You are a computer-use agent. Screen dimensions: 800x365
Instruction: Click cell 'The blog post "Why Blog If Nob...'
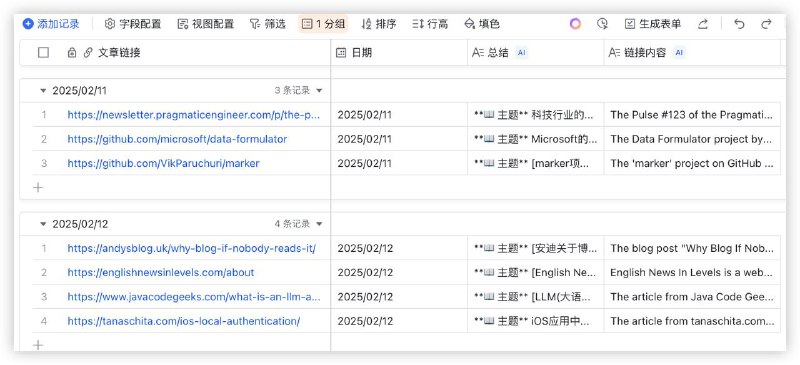(x=692, y=249)
